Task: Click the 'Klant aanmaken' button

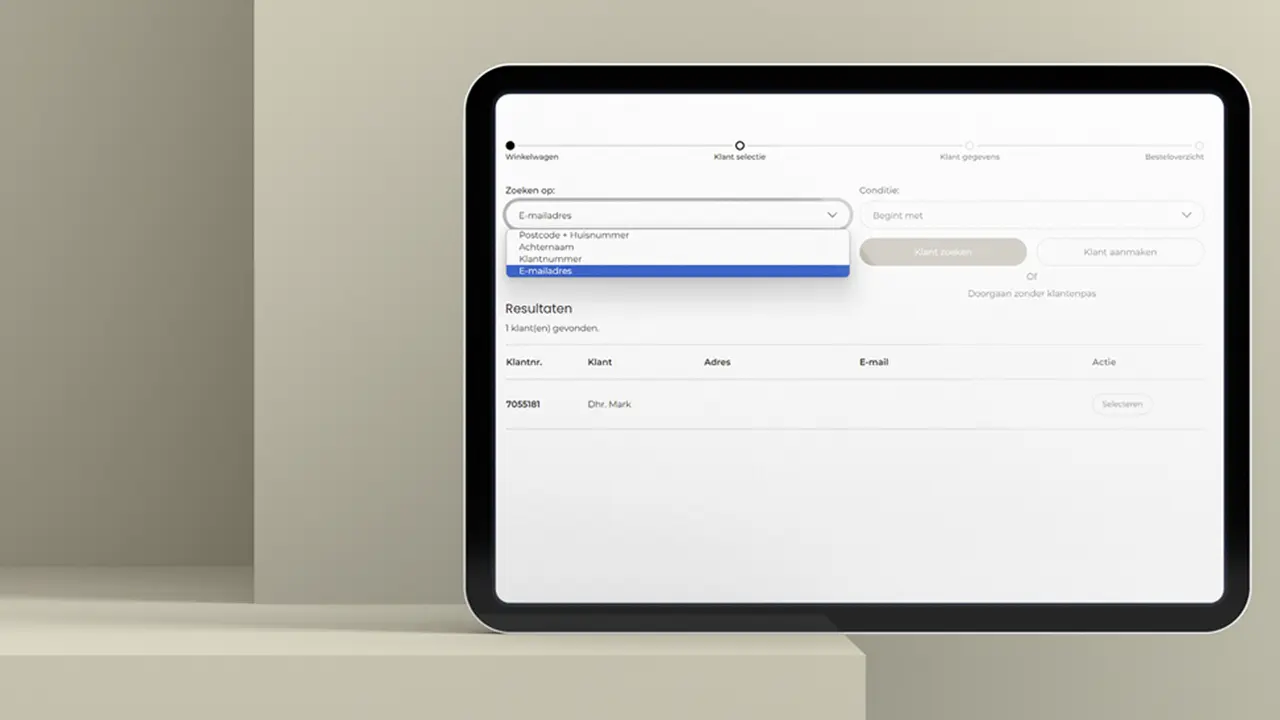Action: [x=1120, y=252]
